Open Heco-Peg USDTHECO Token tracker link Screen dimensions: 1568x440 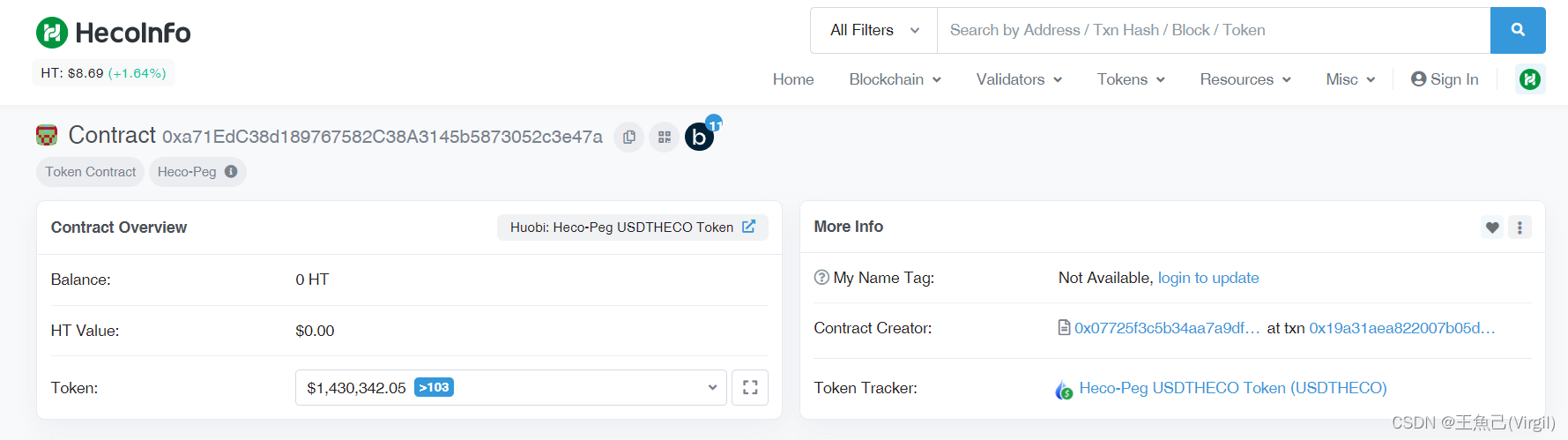pos(1233,388)
